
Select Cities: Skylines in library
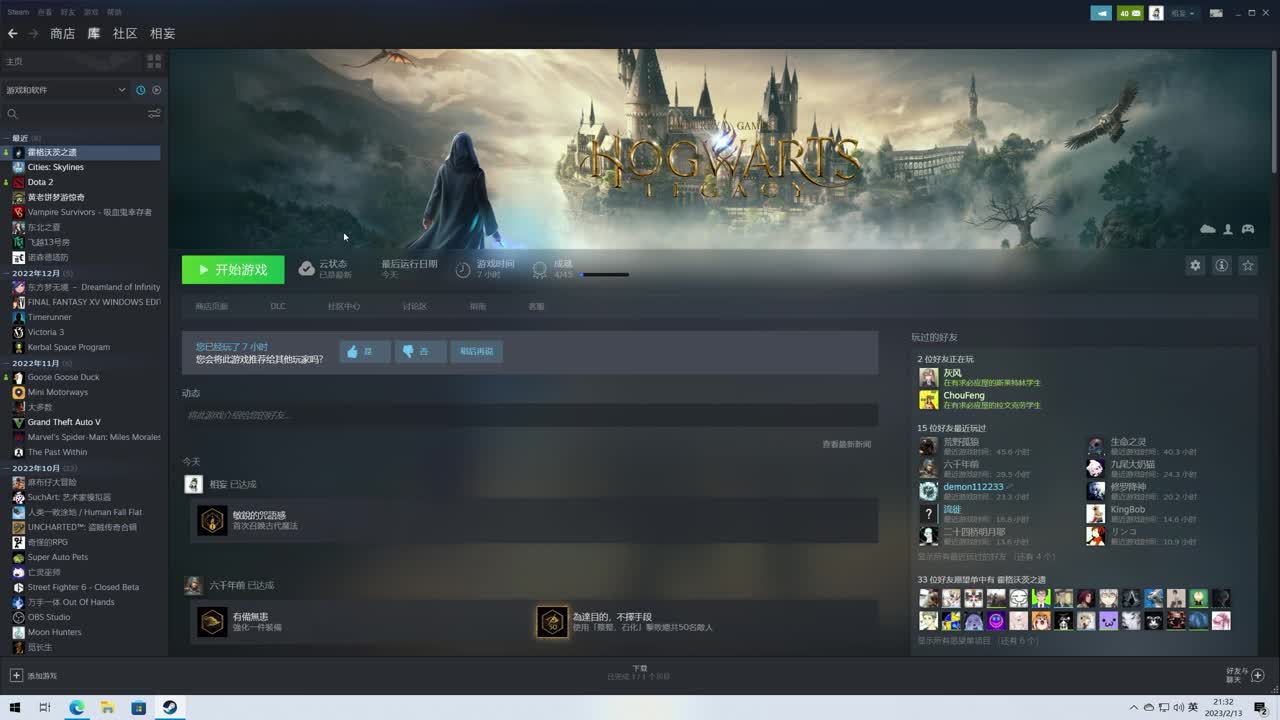click(x=55, y=167)
